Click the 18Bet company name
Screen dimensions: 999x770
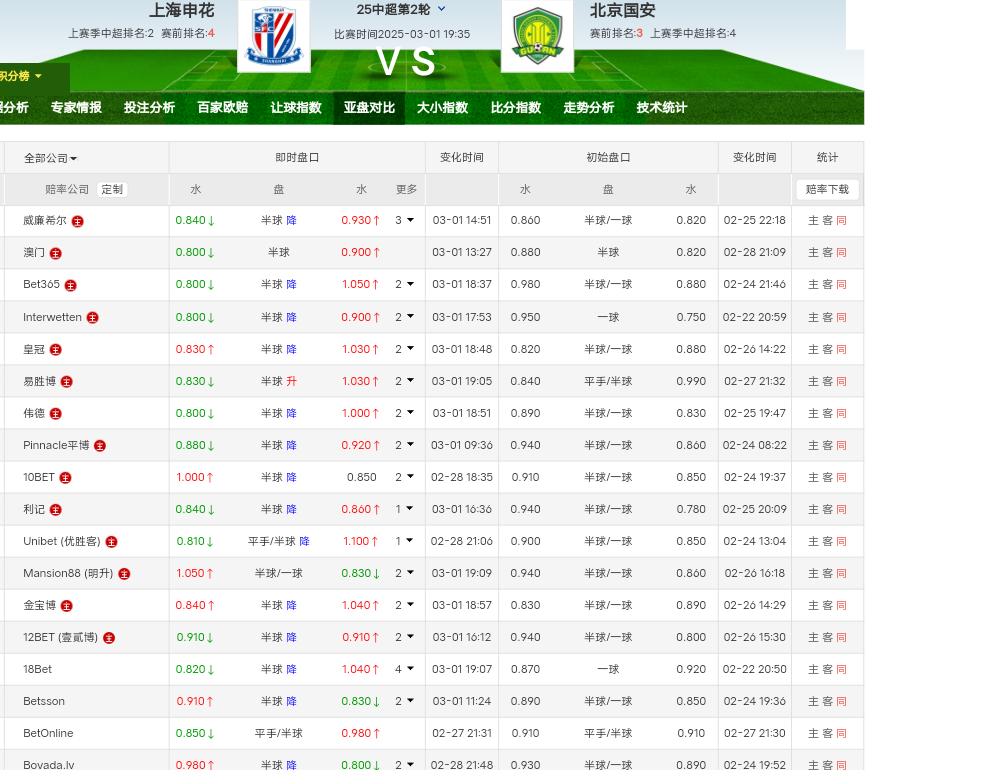pos(38,669)
